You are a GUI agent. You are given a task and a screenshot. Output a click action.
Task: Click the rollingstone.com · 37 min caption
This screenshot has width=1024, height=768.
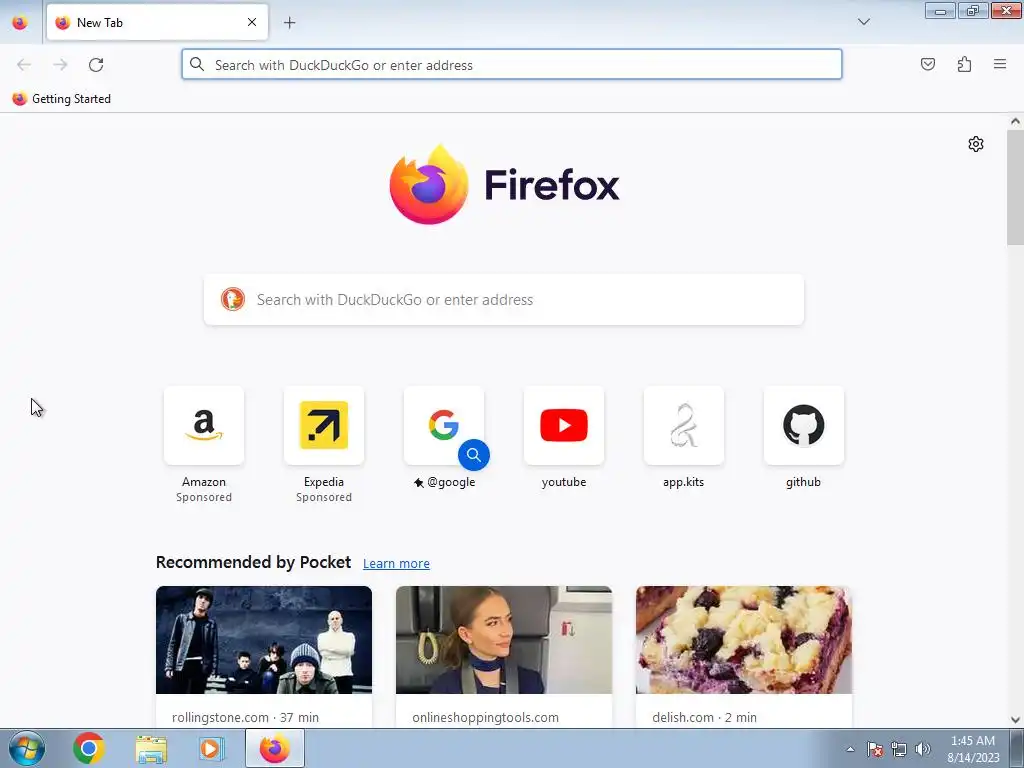click(x=246, y=717)
